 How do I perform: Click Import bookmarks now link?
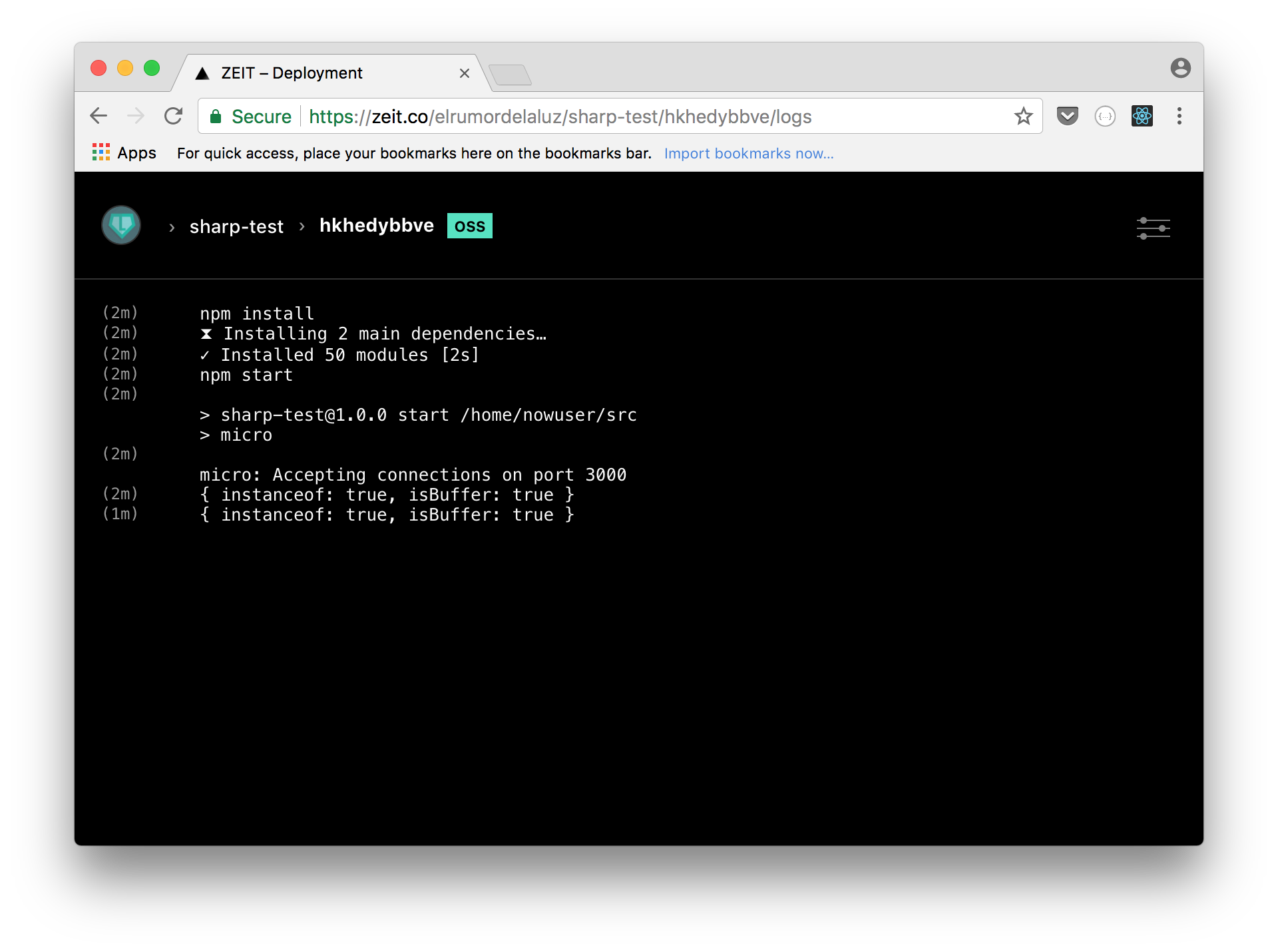(748, 153)
